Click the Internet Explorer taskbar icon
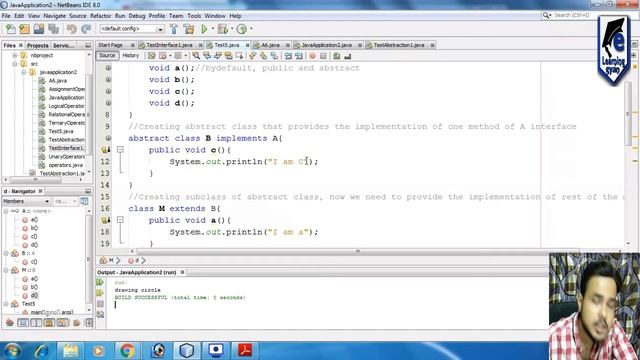 coord(41,350)
